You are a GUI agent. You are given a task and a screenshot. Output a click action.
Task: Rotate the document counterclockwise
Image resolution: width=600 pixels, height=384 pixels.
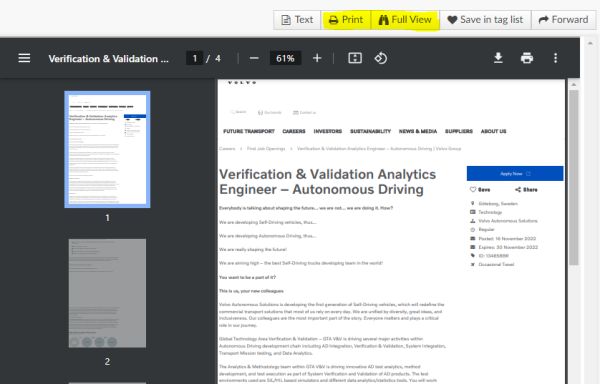tap(380, 58)
